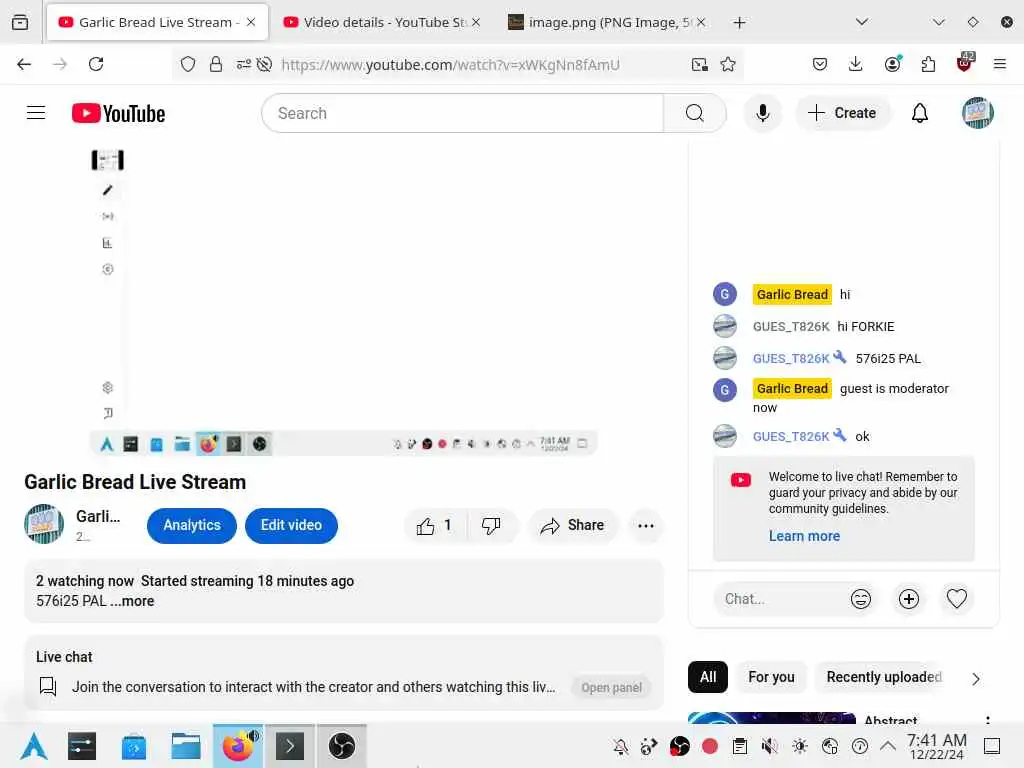
Task: Open Garlic Bread channel avatar
Action: point(44,524)
